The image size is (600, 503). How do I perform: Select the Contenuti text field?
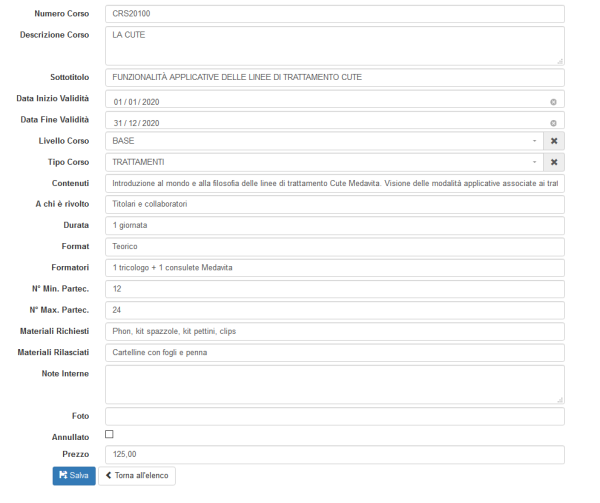334,183
